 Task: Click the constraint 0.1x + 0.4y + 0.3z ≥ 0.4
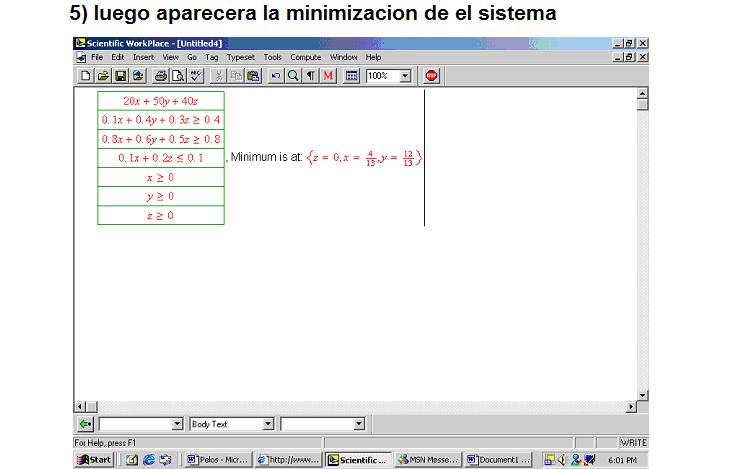pos(161,120)
